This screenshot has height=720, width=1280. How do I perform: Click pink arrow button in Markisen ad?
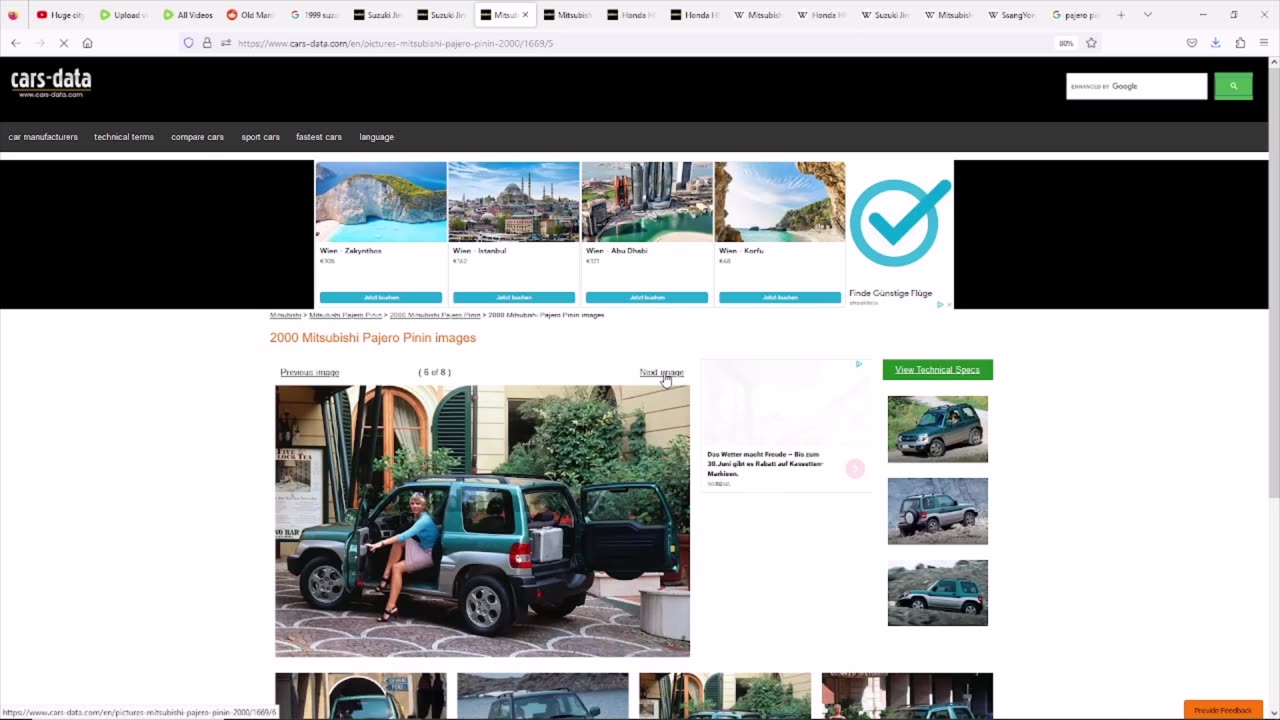click(855, 469)
